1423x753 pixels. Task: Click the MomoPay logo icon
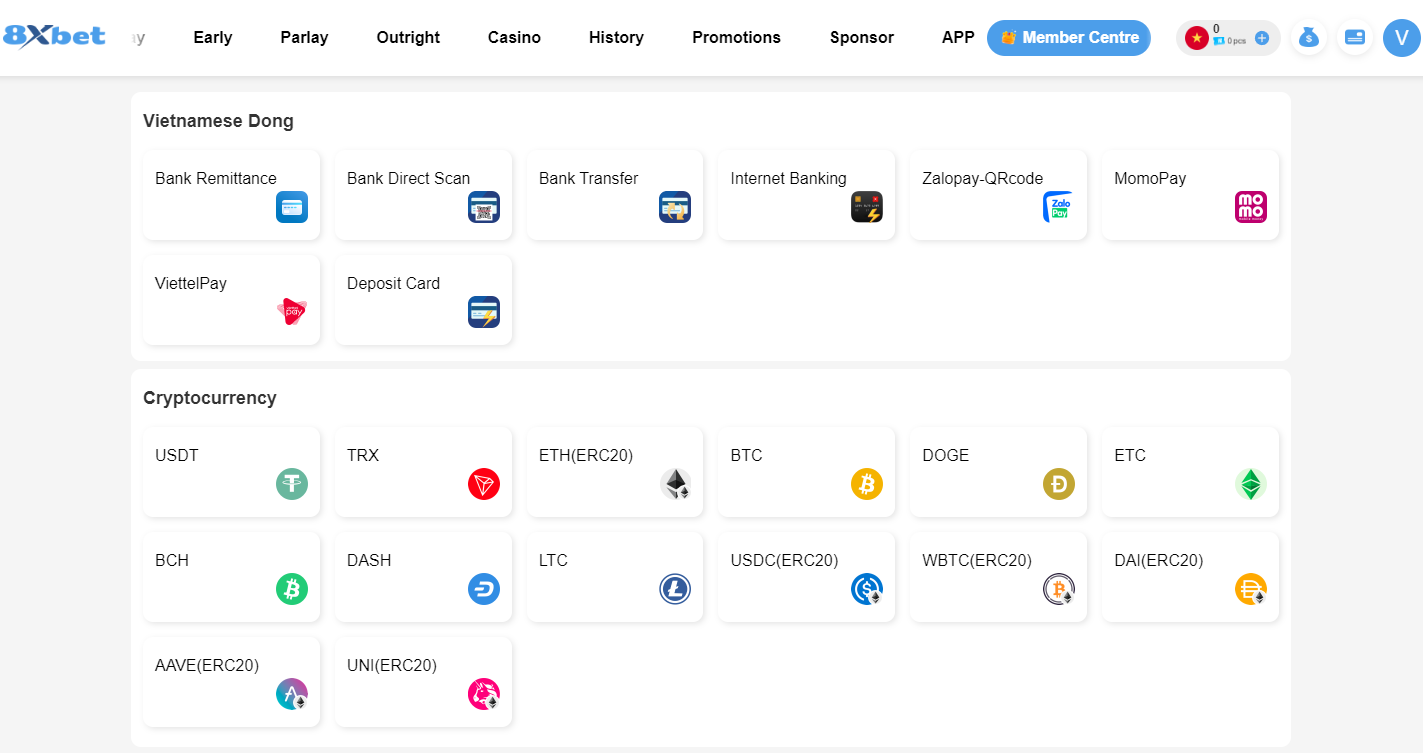coord(1250,207)
